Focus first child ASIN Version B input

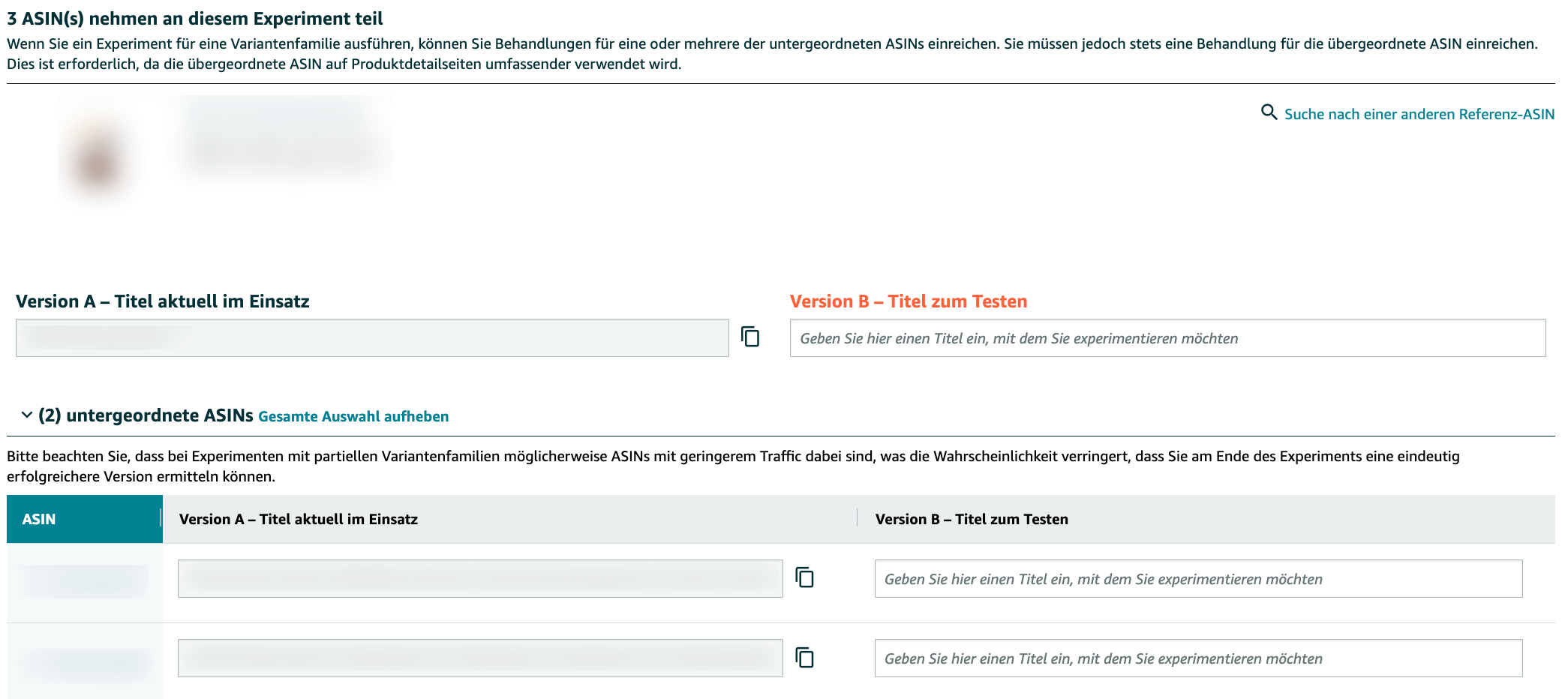pos(1198,579)
